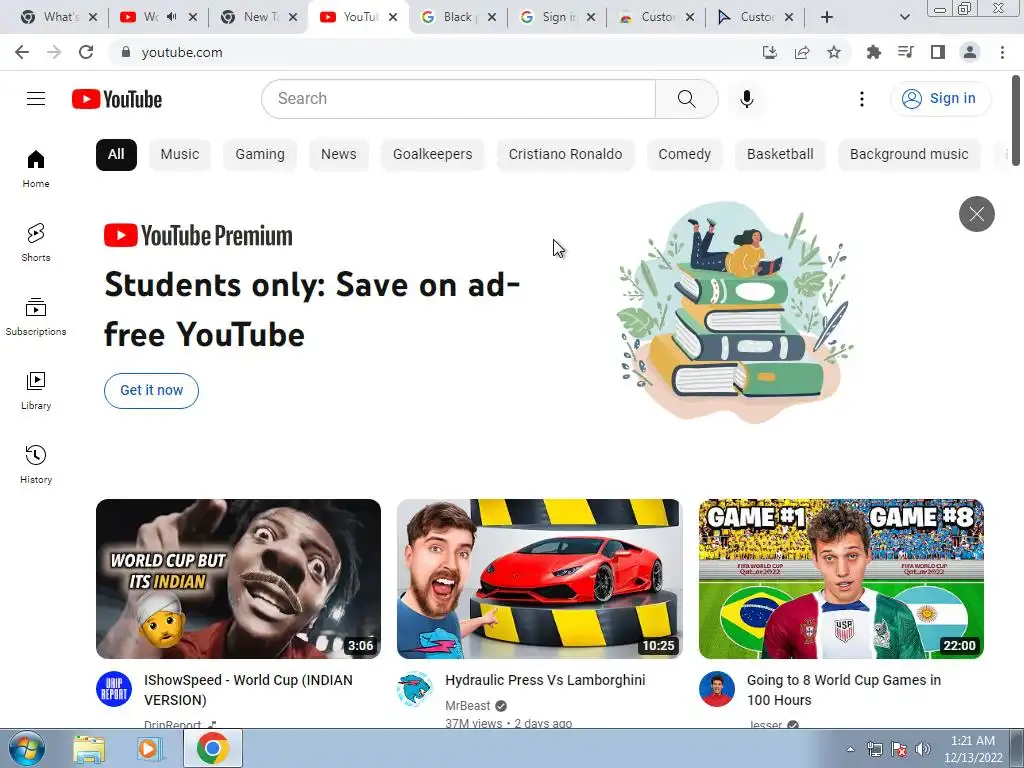Open MrBeast channel name link
The height and width of the screenshot is (768, 1024).
coord(468,706)
